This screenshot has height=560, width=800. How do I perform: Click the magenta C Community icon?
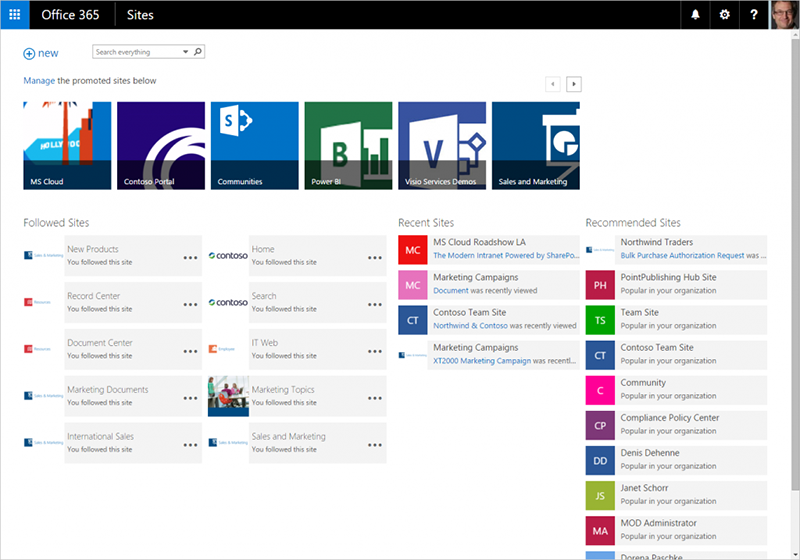coord(600,391)
